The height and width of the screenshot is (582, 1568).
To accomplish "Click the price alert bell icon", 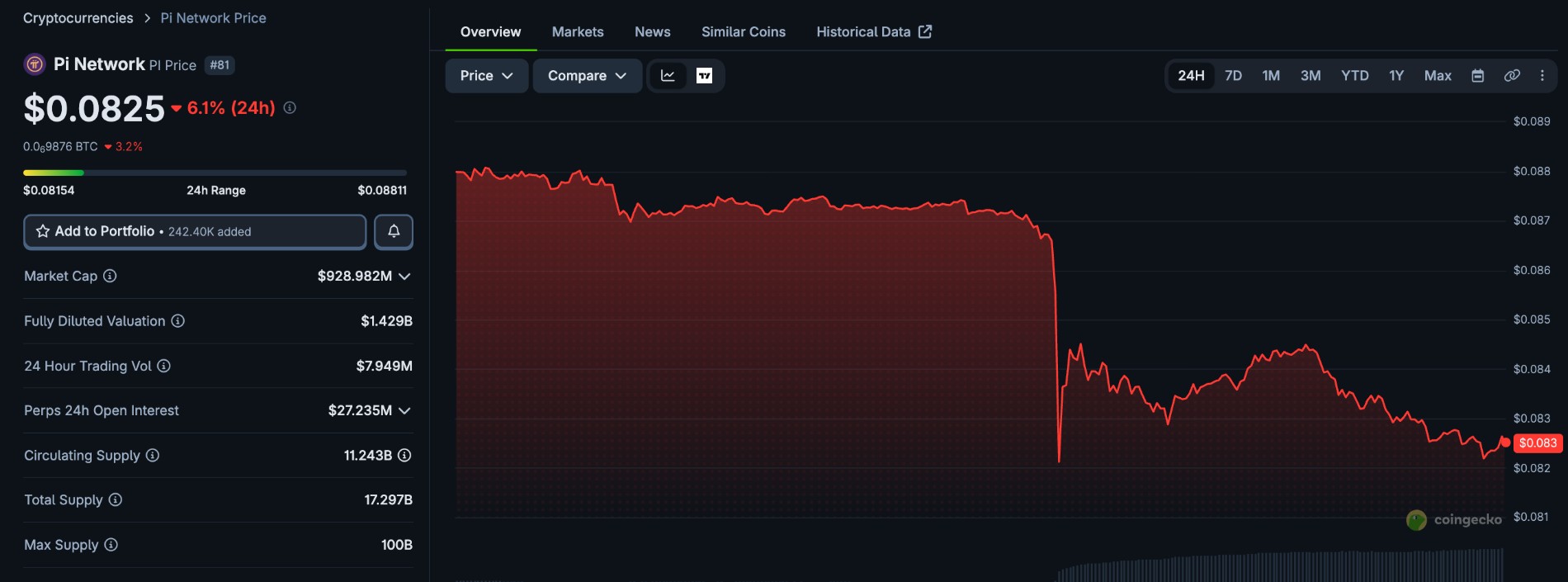I will click(x=394, y=232).
